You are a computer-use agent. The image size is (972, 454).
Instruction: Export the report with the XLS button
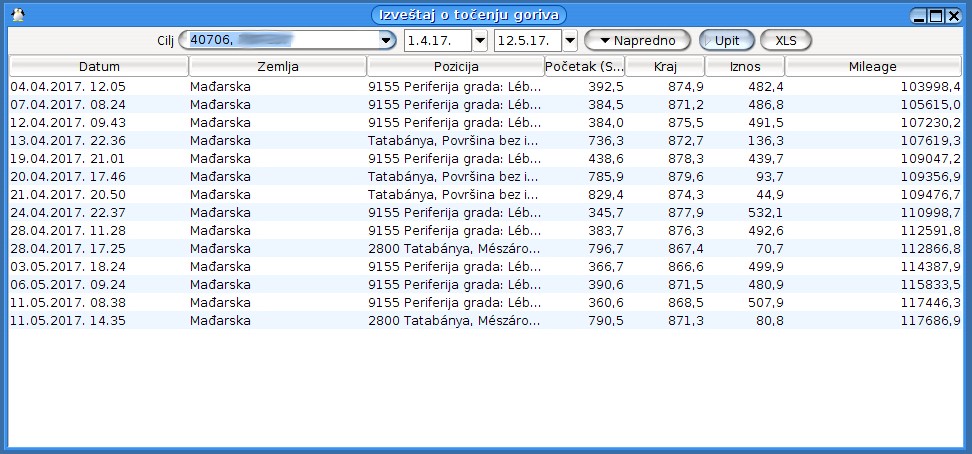[x=786, y=40]
